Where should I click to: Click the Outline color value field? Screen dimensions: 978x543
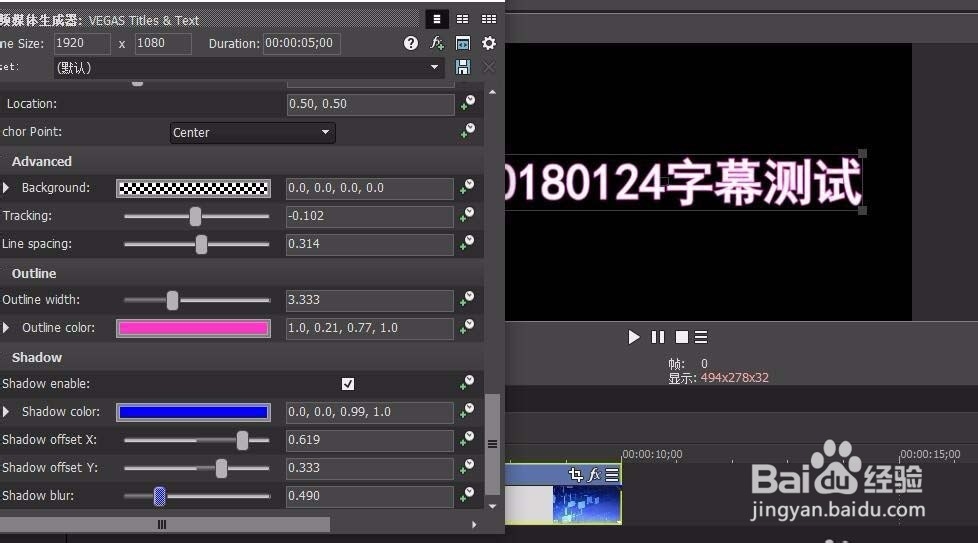tap(370, 328)
